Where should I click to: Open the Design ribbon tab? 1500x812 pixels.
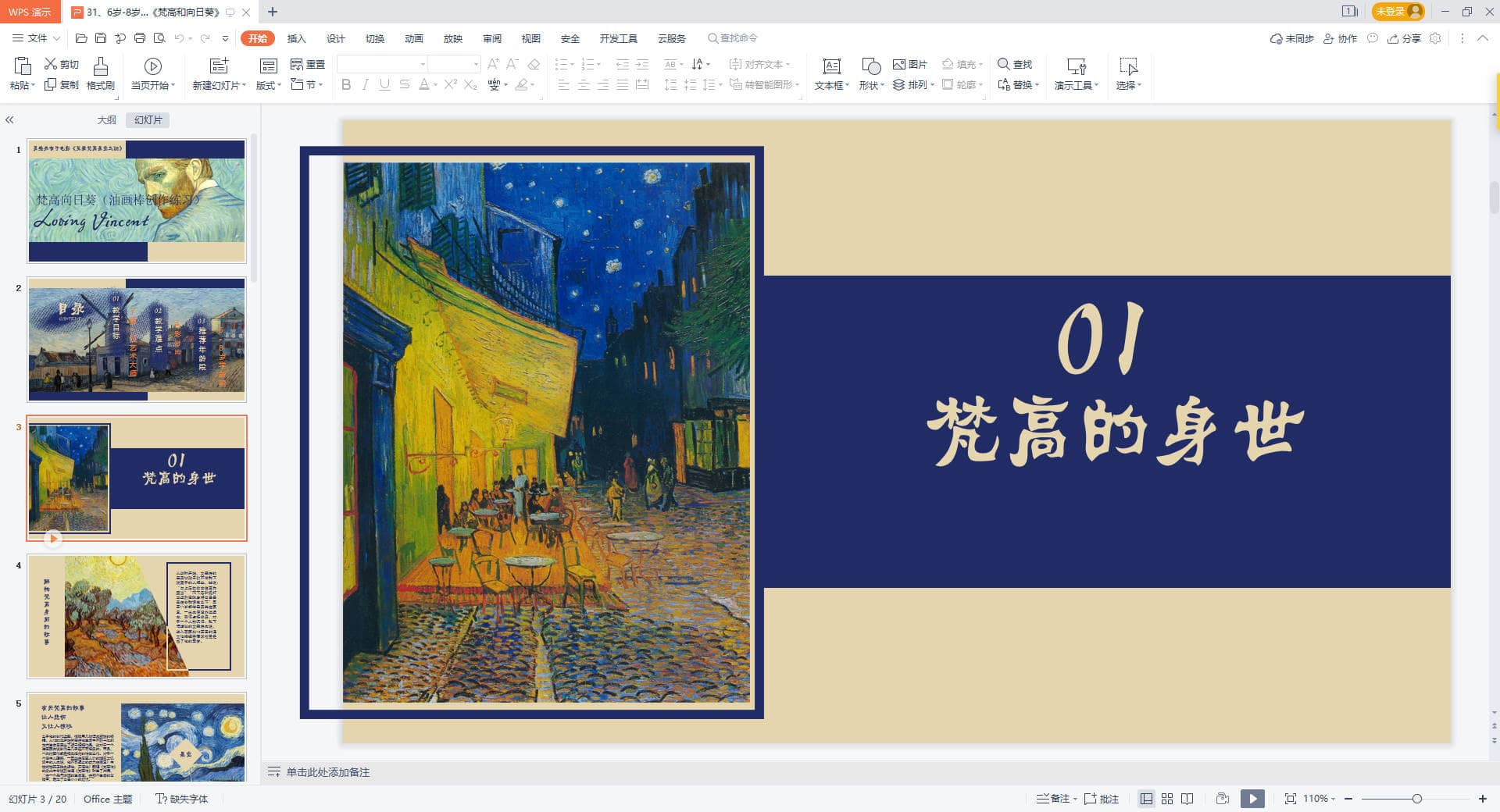335,38
